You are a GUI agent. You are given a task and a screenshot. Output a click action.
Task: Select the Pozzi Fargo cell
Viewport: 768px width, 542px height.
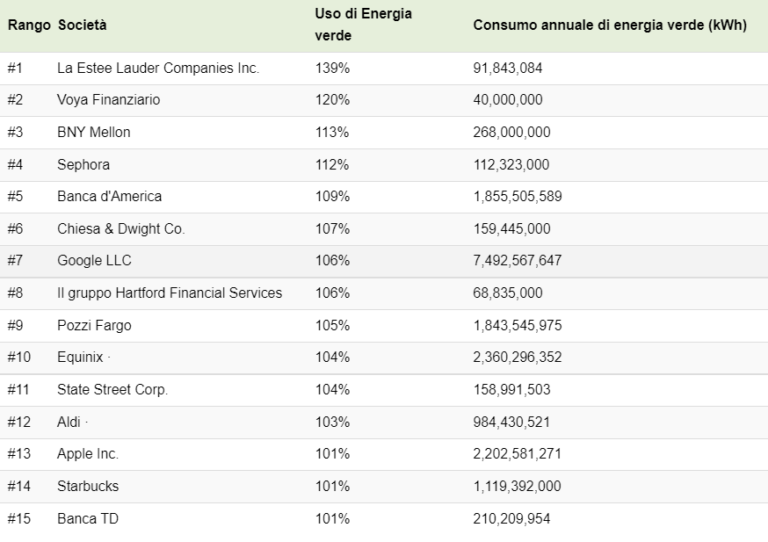point(94,326)
